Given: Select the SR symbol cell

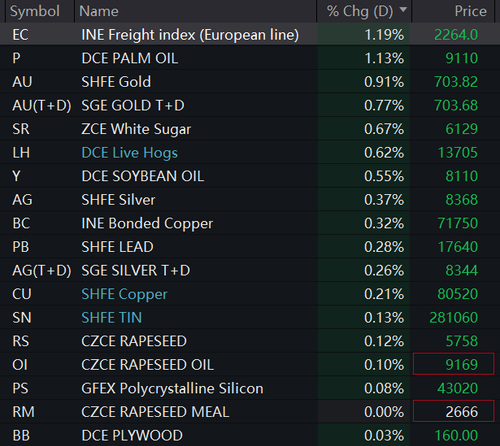Looking at the screenshot, I should tap(21, 129).
